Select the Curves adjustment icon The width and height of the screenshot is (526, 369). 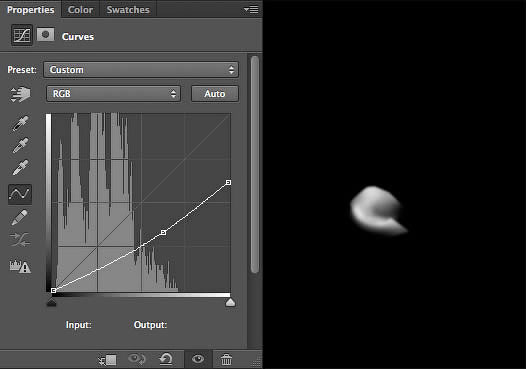[22, 35]
